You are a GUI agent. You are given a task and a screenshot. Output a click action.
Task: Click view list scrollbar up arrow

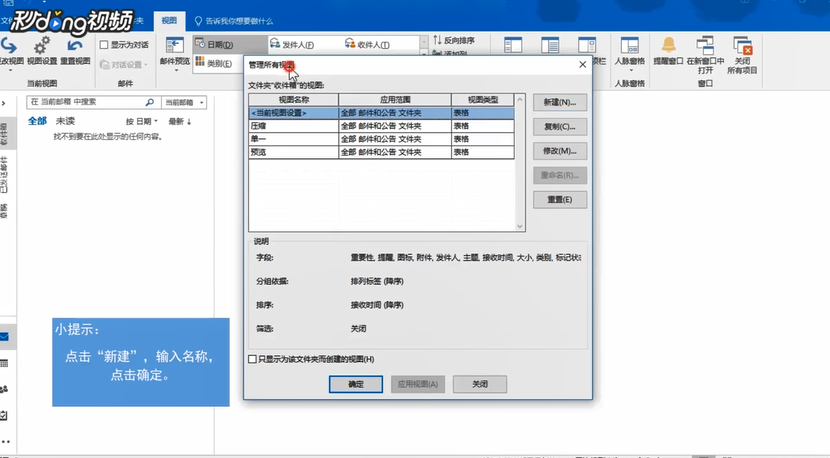520,99
